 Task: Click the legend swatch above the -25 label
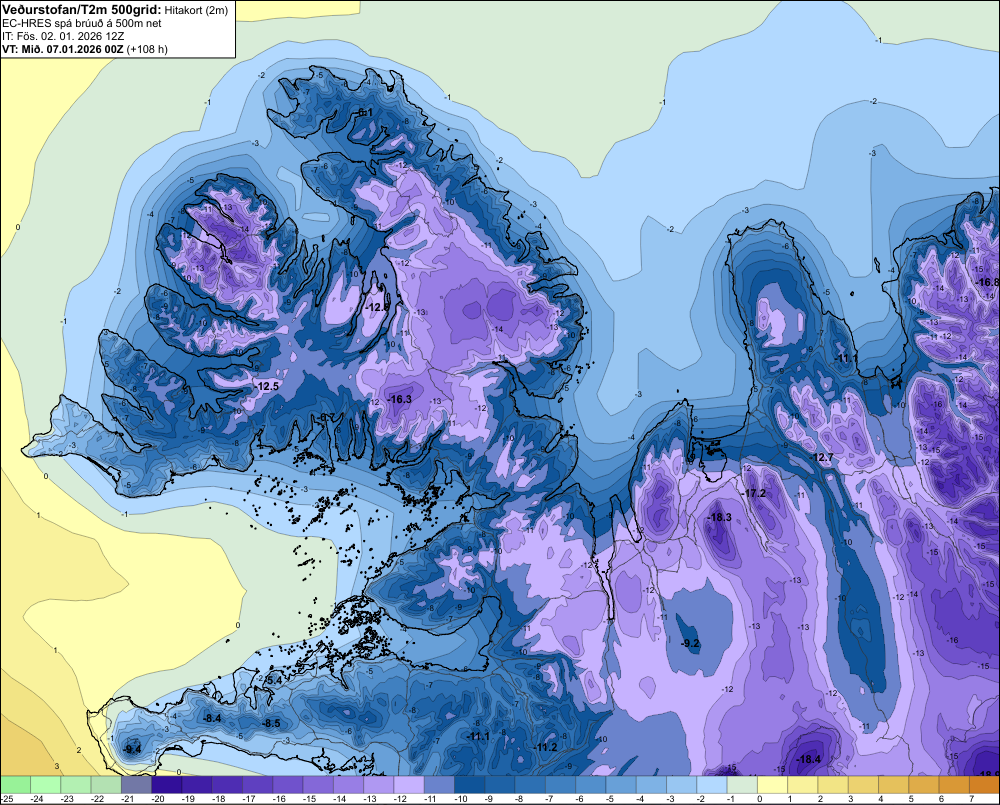[15, 785]
